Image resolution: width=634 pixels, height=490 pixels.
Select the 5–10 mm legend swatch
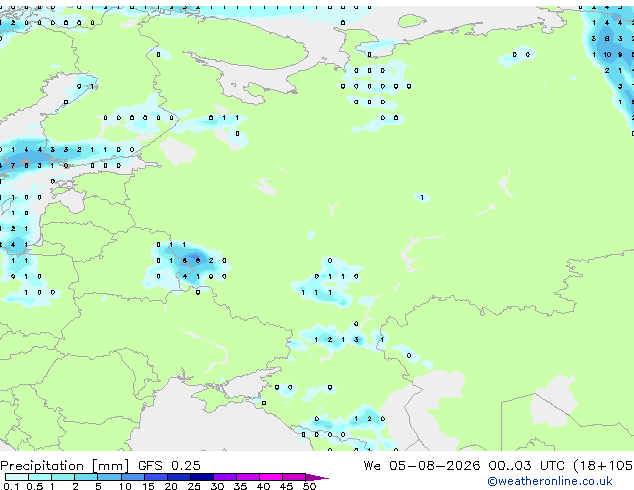click(109, 477)
